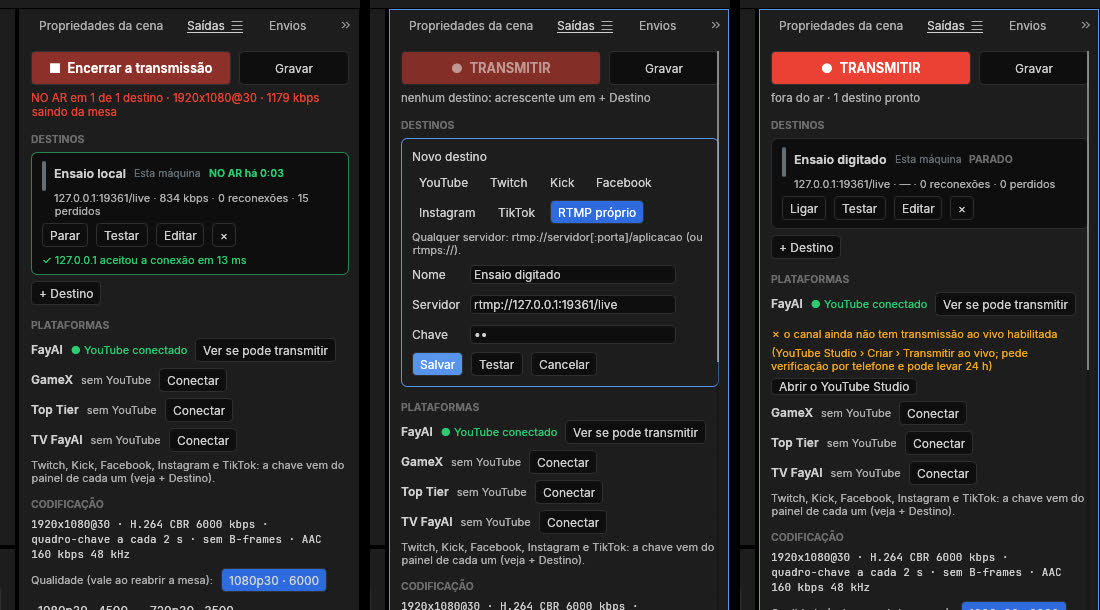Open Saídas menu icon in right panel
This screenshot has width=1100, height=610.
click(977, 26)
